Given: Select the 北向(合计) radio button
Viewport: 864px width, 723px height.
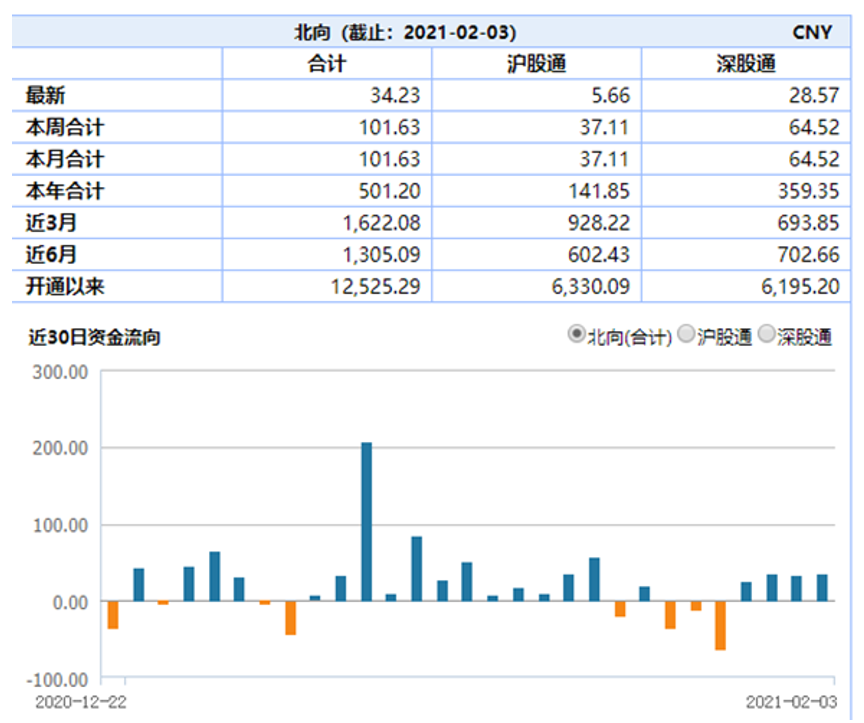Looking at the screenshot, I should 576,335.
